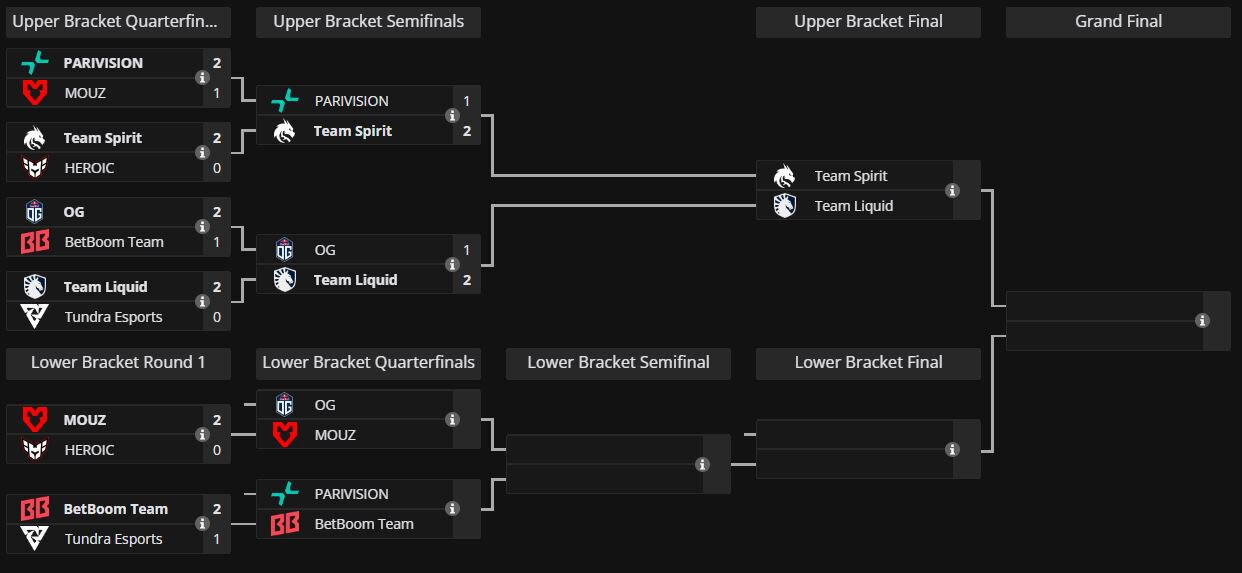Open info for OG vs MOUZ lower quarterfinal
This screenshot has height=573, width=1242.
(x=452, y=420)
